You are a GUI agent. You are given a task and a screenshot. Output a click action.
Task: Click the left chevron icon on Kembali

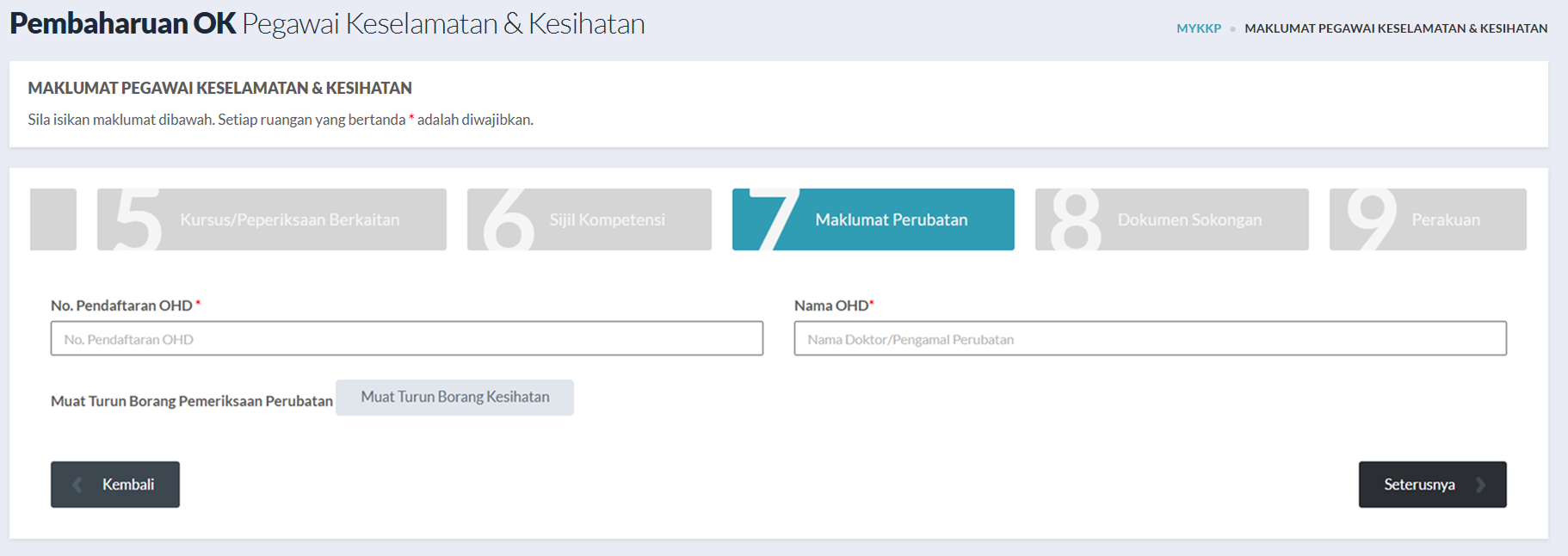pos(77,485)
